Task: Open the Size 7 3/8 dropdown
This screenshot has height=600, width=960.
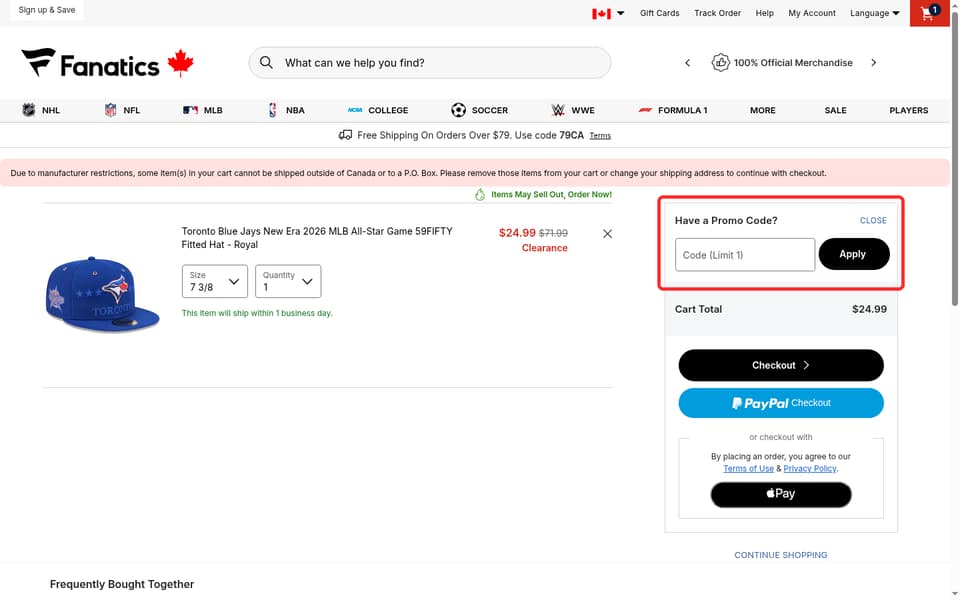Action: click(x=215, y=281)
